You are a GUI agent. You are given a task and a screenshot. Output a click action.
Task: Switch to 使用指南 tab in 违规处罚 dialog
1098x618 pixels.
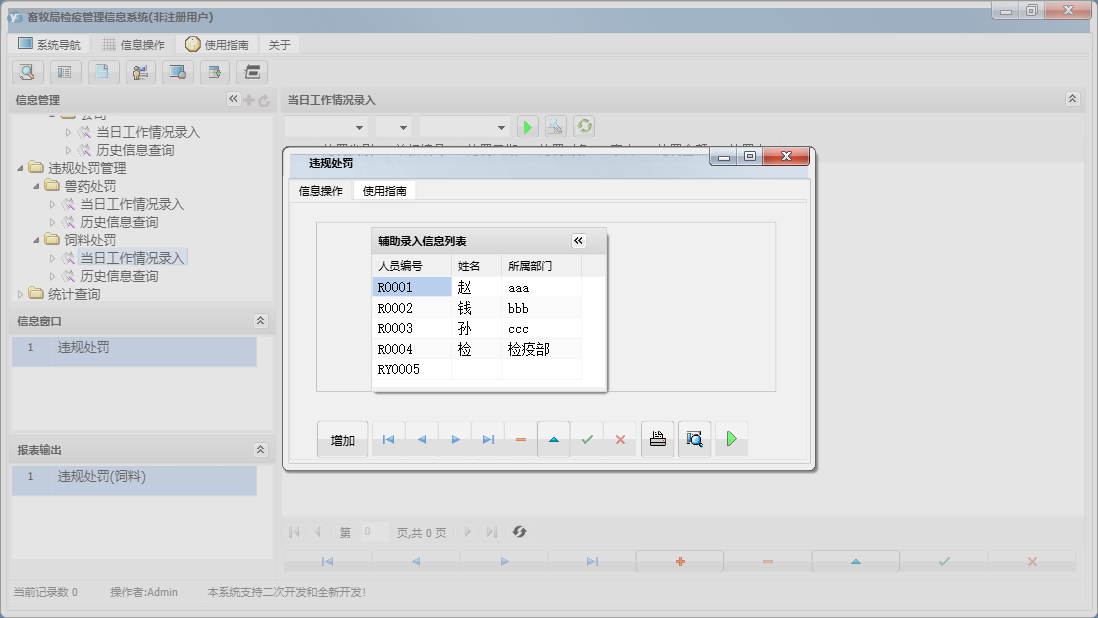(x=384, y=191)
